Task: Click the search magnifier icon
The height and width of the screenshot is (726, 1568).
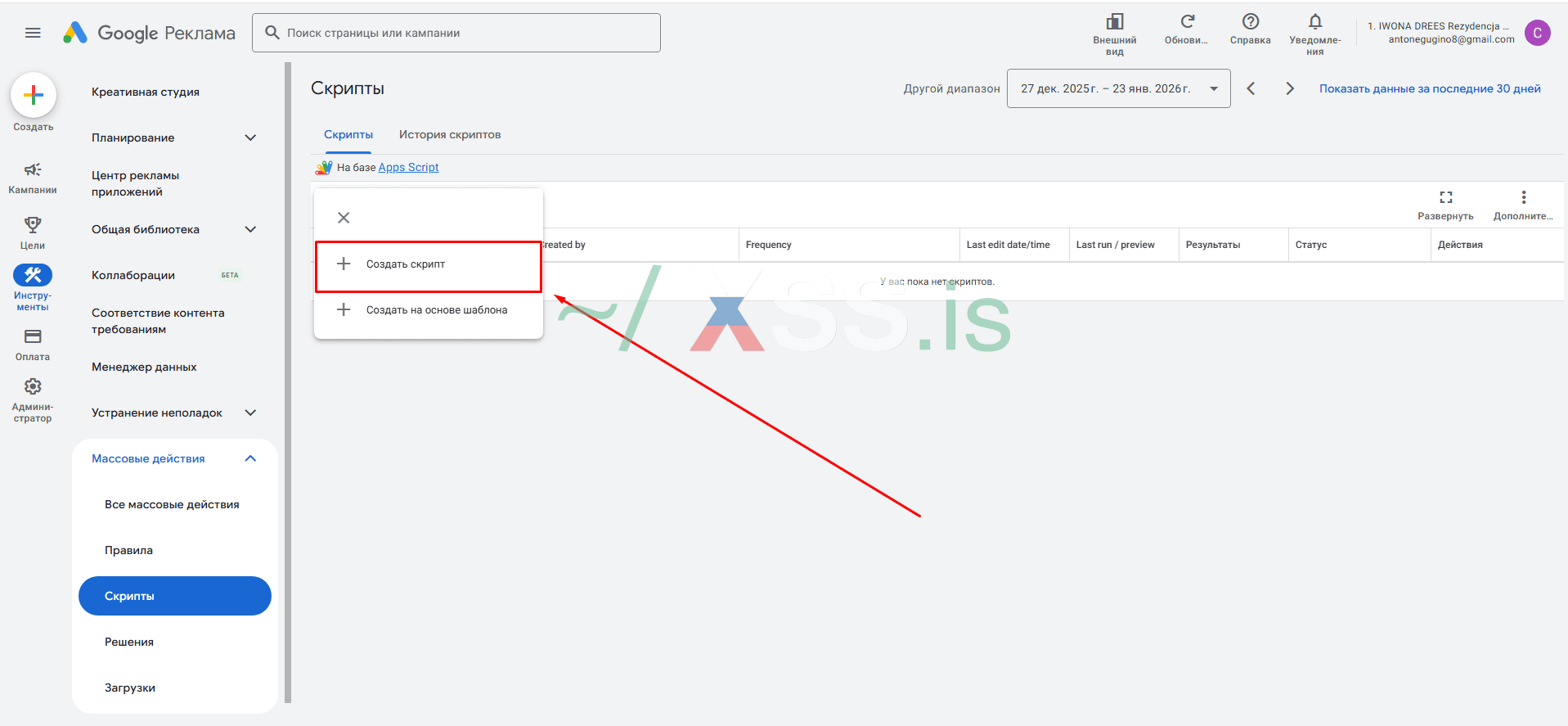Action: [x=272, y=33]
